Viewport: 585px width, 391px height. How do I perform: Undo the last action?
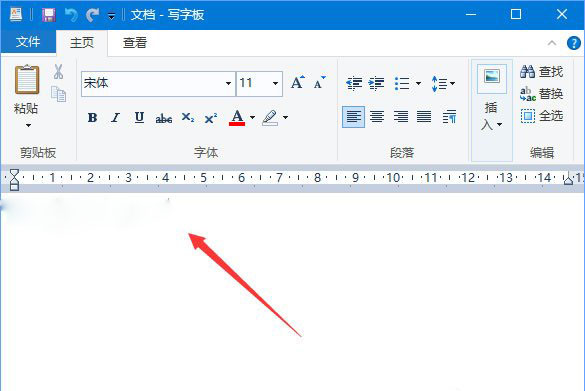[71, 15]
